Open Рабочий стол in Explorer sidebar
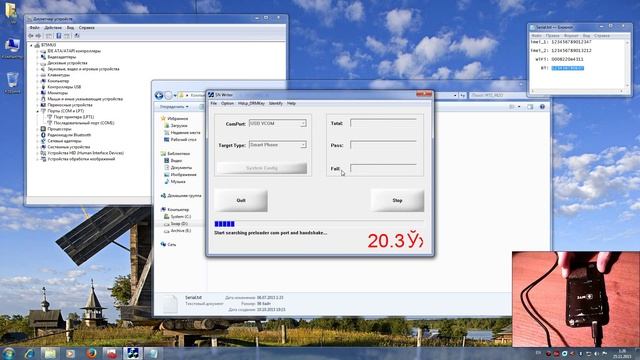Viewport: 640px width, 360px height. click(x=180, y=140)
